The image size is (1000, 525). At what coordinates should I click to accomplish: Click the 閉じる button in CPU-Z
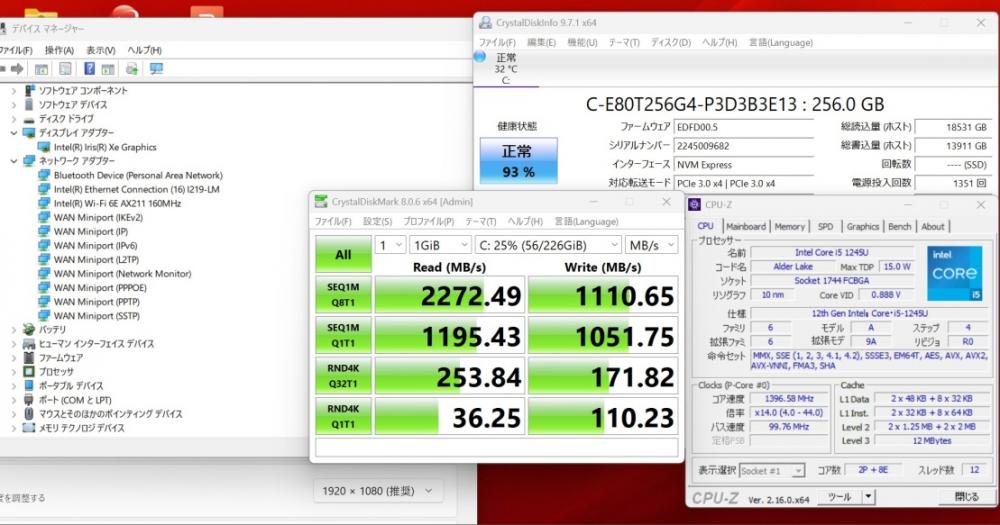[x=967, y=496]
